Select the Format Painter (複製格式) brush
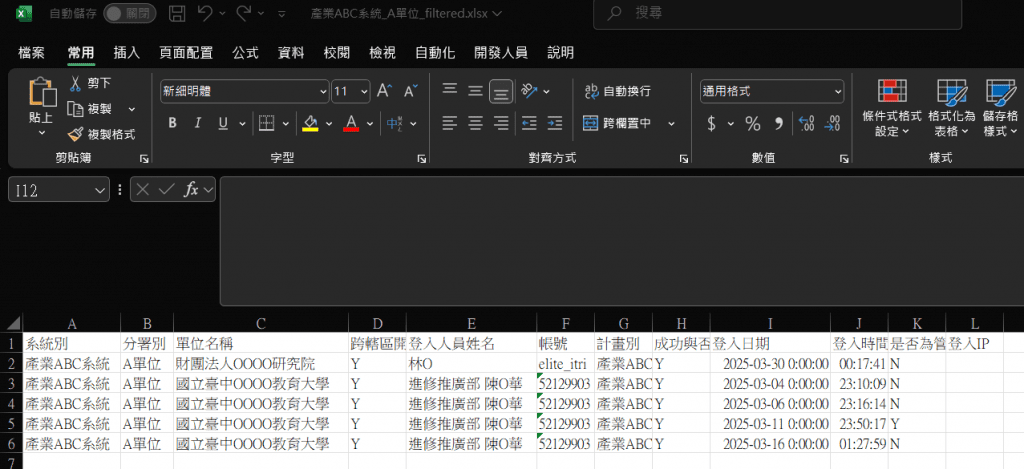The height and width of the screenshot is (469, 1024). point(76,134)
